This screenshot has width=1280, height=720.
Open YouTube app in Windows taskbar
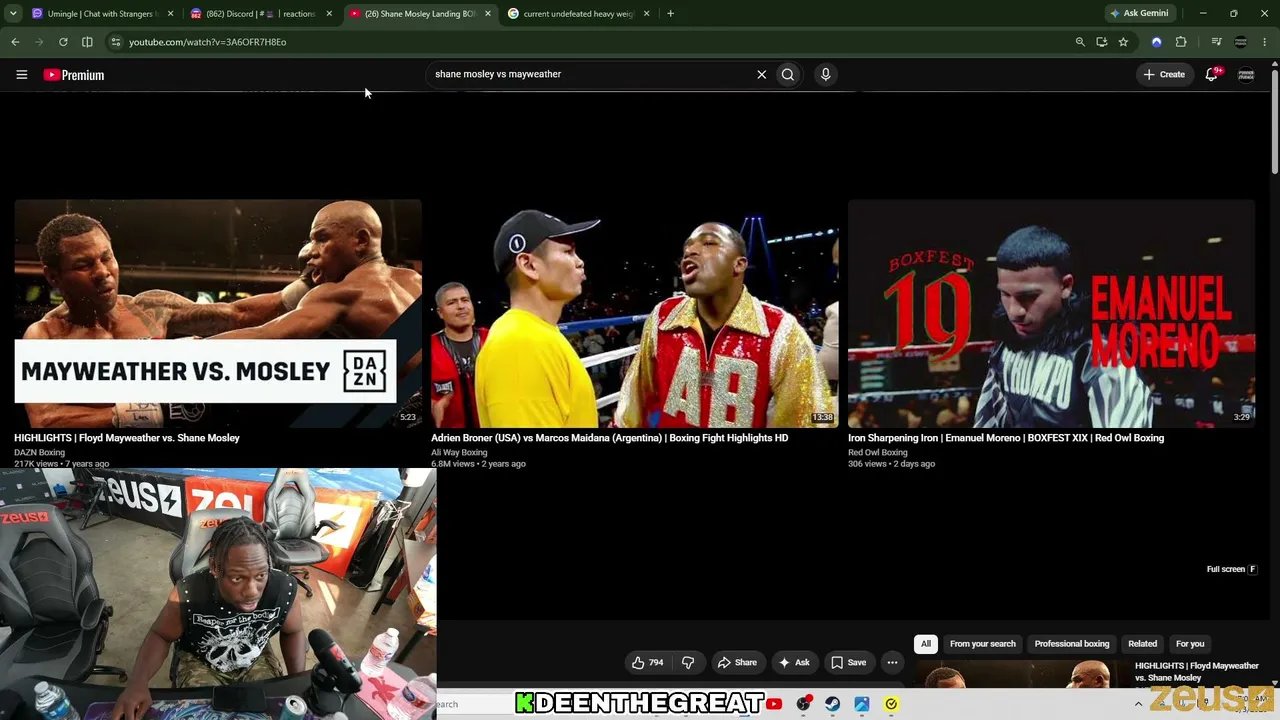[774, 704]
